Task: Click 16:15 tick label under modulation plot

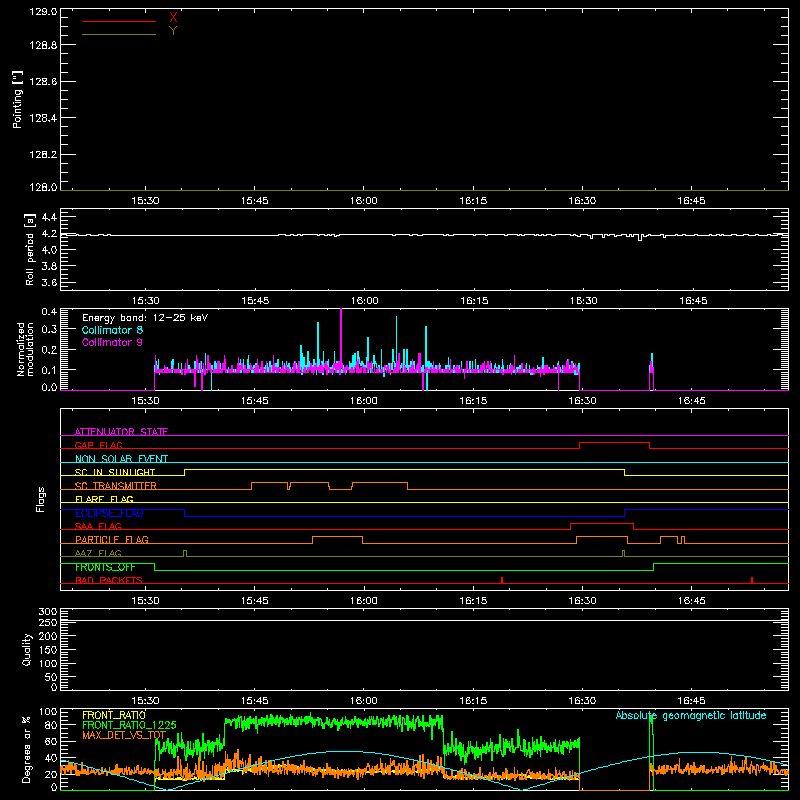Action: pos(473,401)
